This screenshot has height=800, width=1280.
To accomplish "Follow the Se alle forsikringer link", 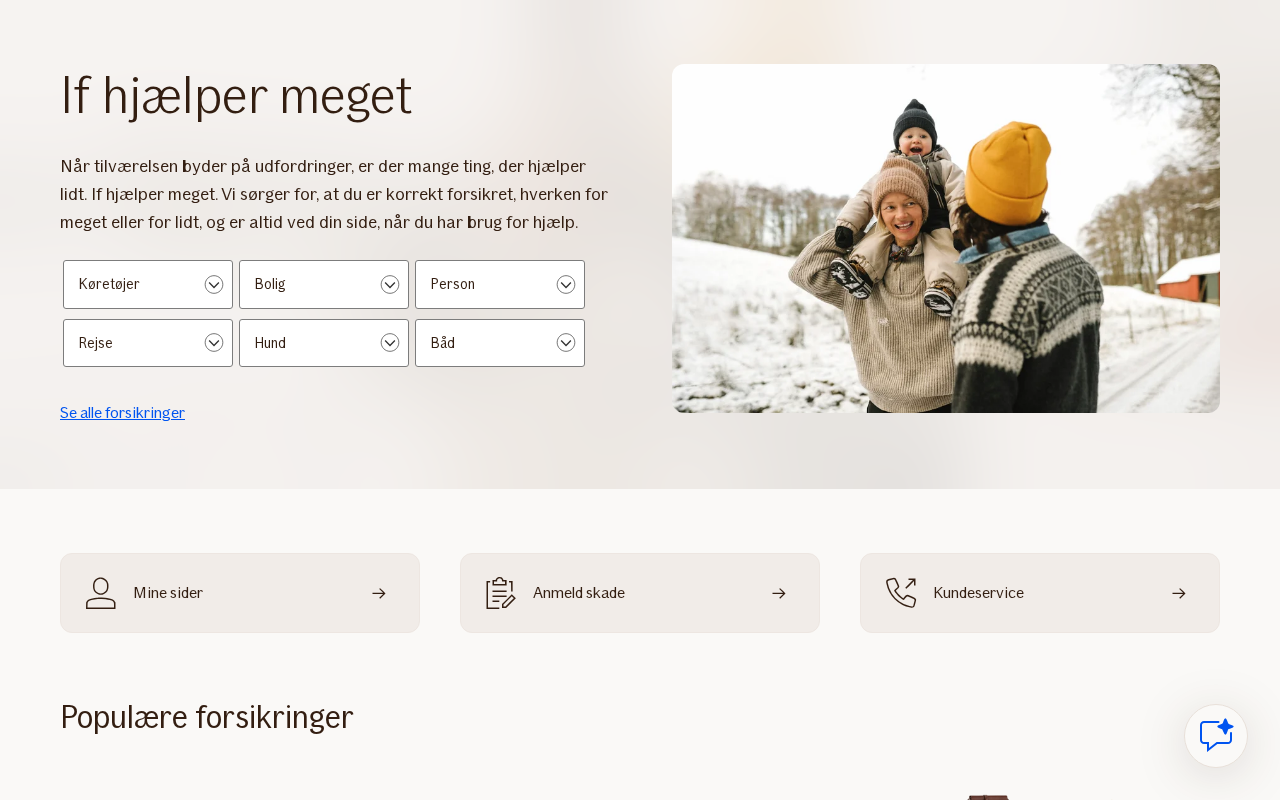I will 122,412.
